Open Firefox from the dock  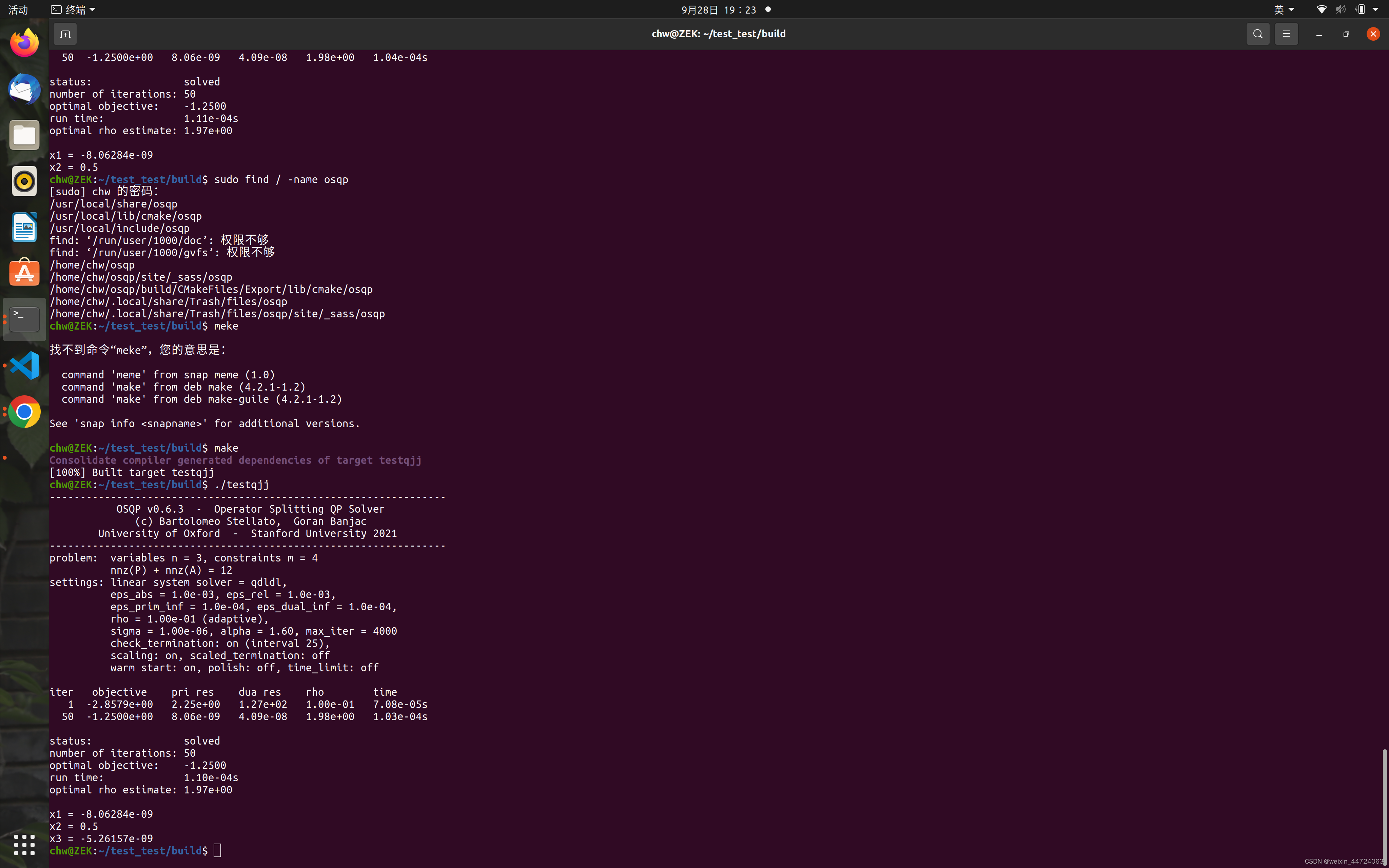[23, 42]
